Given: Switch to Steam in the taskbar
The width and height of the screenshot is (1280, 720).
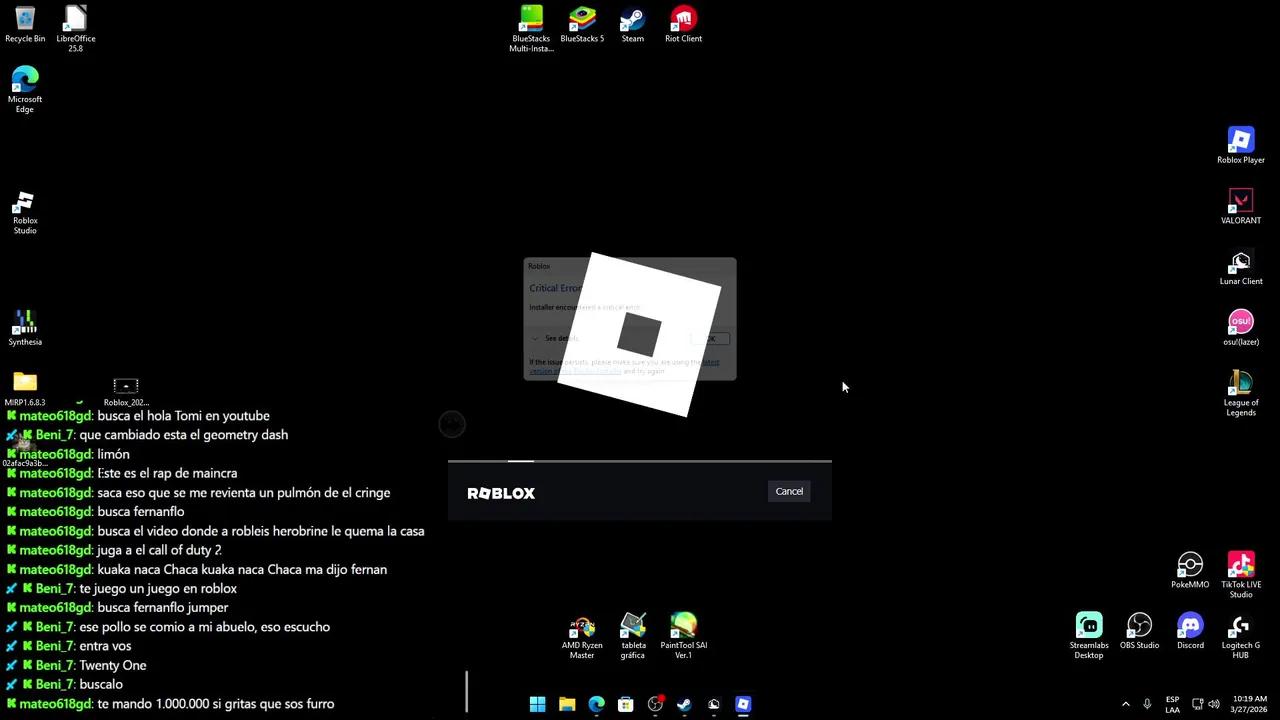Looking at the screenshot, I should pos(684,704).
